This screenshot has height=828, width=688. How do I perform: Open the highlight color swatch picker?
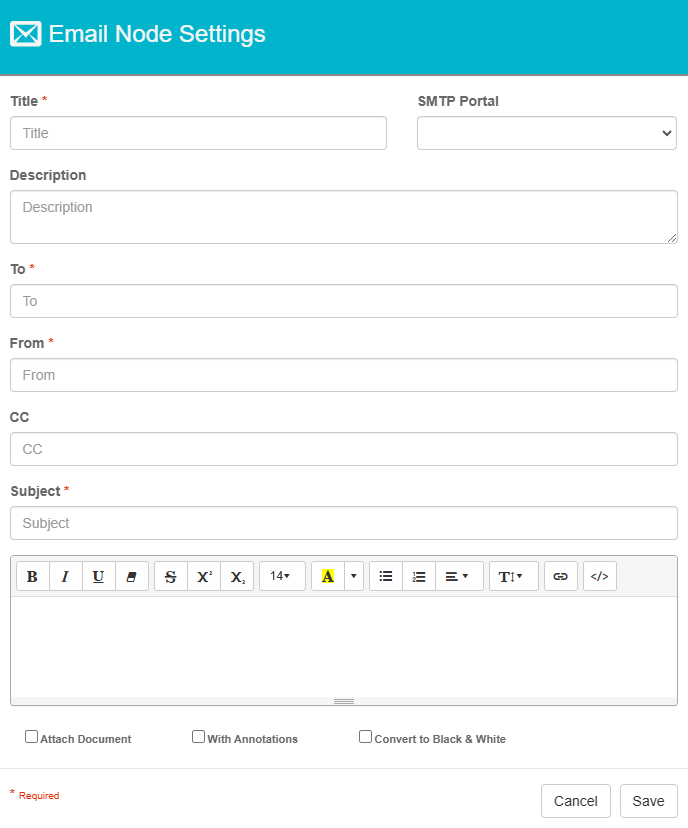(353, 576)
